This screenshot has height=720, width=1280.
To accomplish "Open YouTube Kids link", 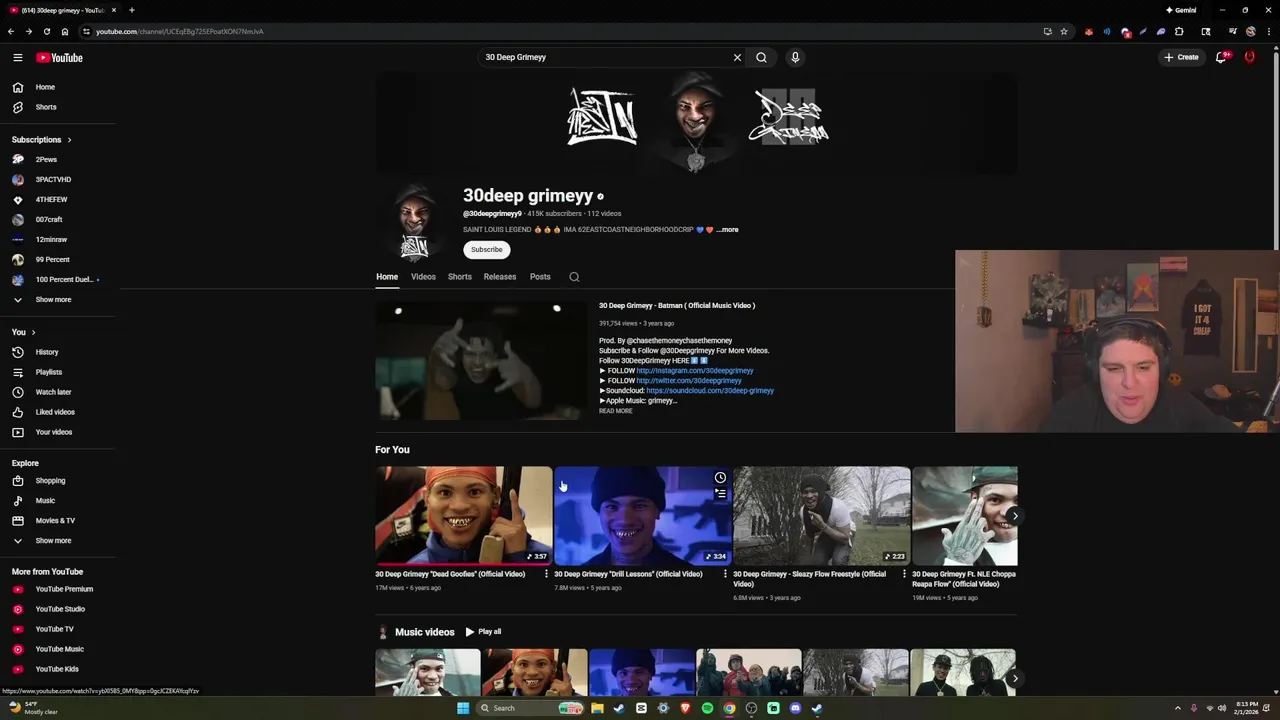I will click(57, 669).
